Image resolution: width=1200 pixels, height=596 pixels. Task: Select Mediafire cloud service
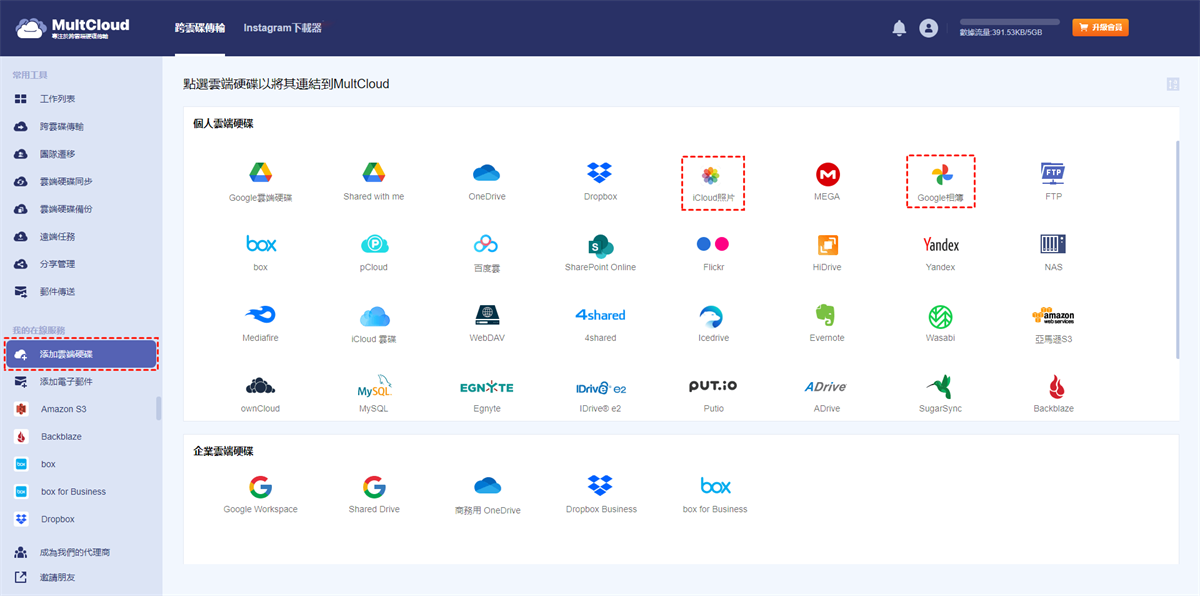click(261, 324)
